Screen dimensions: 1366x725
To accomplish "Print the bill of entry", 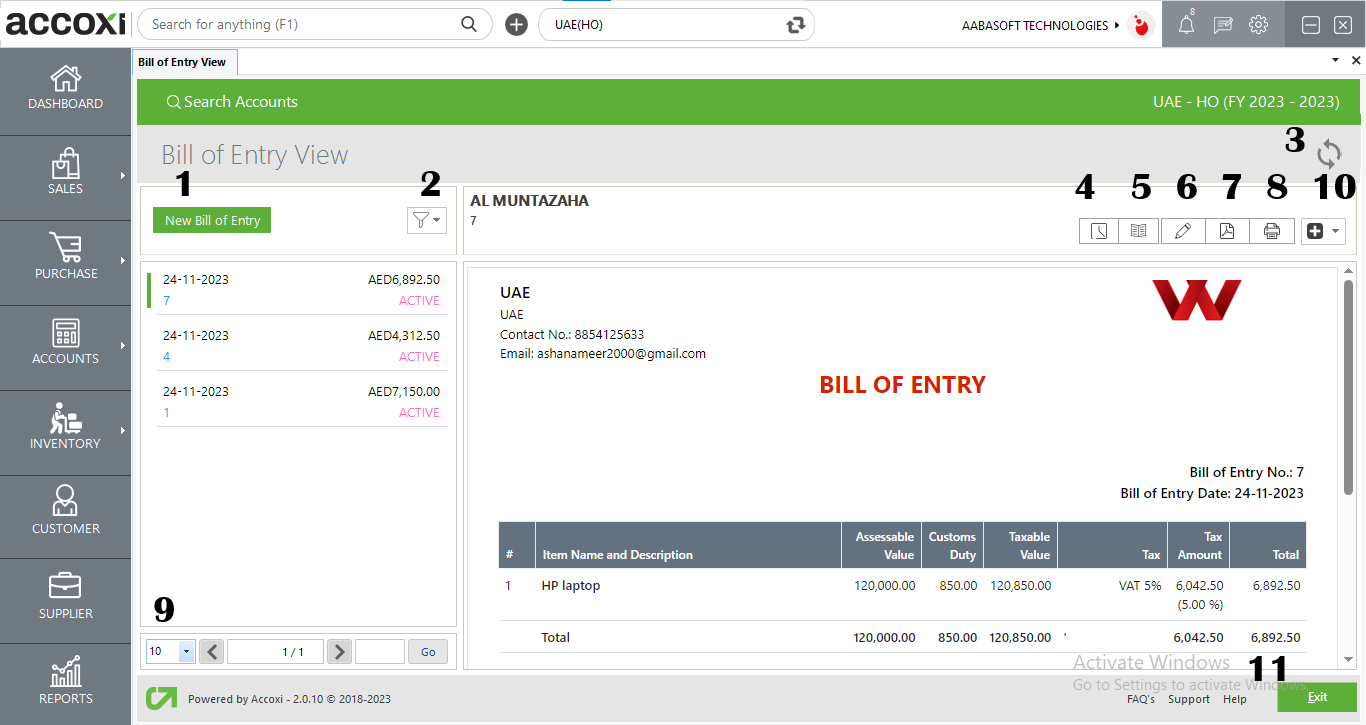I will (1272, 230).
